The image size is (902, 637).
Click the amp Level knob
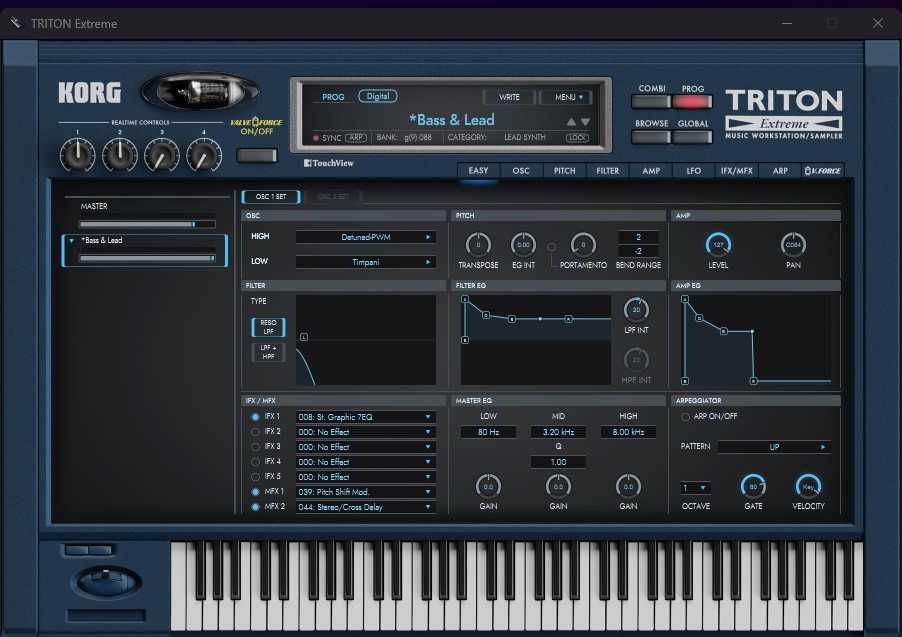[718, 245]
